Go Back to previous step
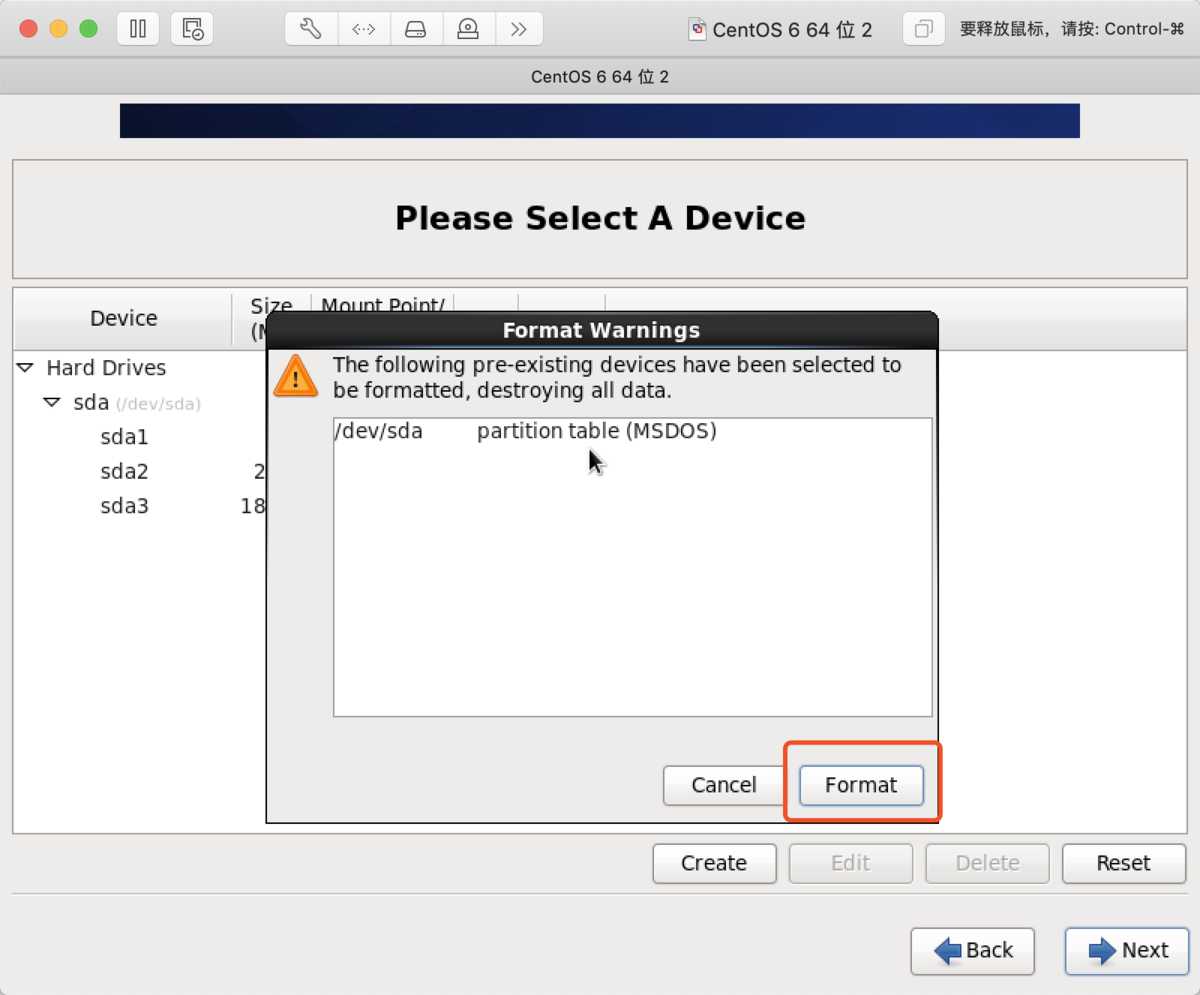 (972, 950)
